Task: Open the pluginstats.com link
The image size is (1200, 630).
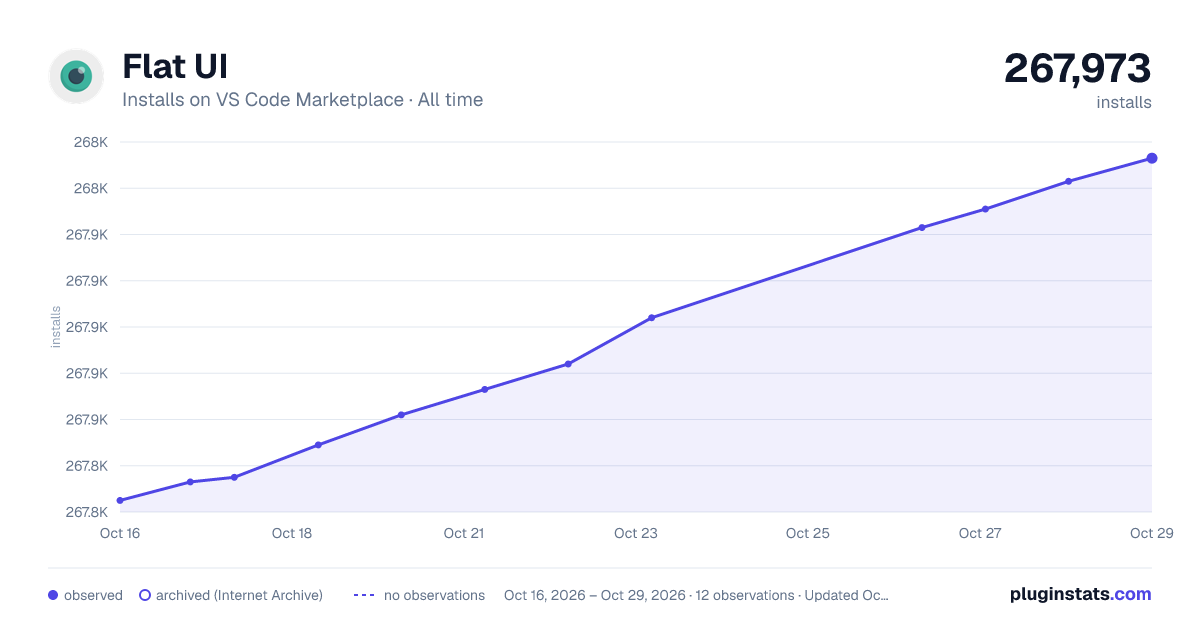Action: click(1080, 594)
